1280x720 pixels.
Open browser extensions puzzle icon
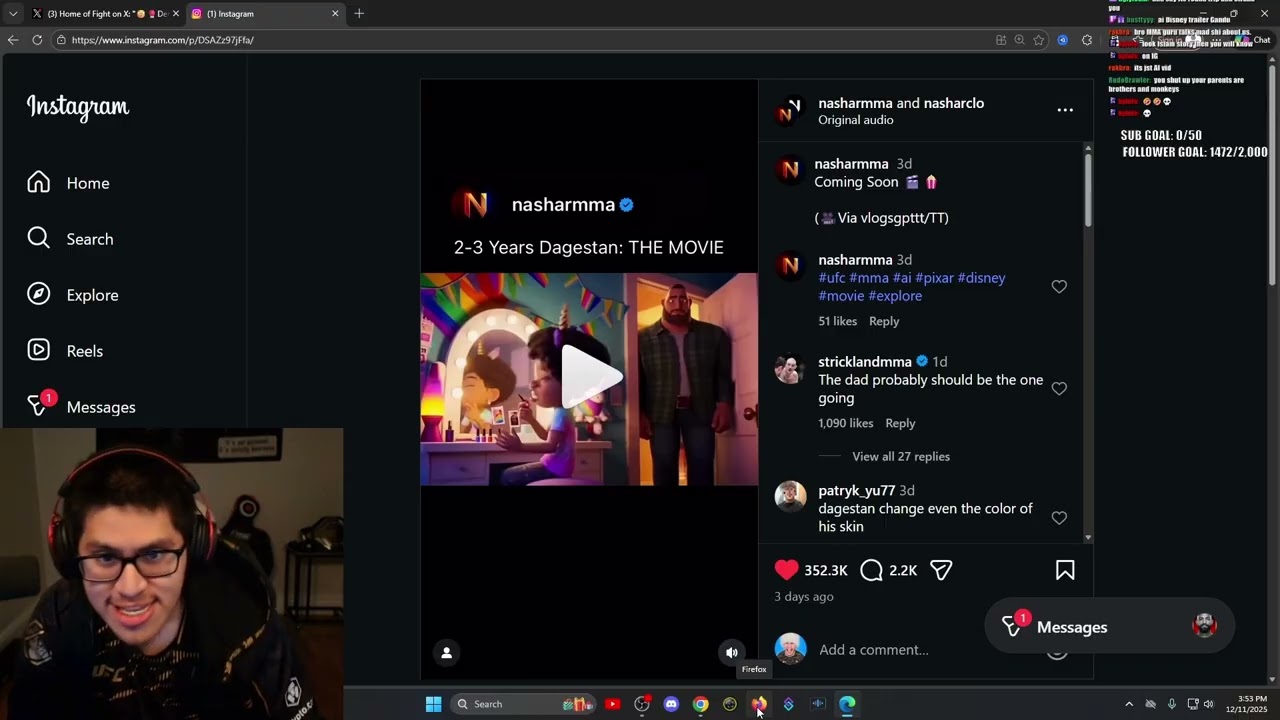[1087, 40]
